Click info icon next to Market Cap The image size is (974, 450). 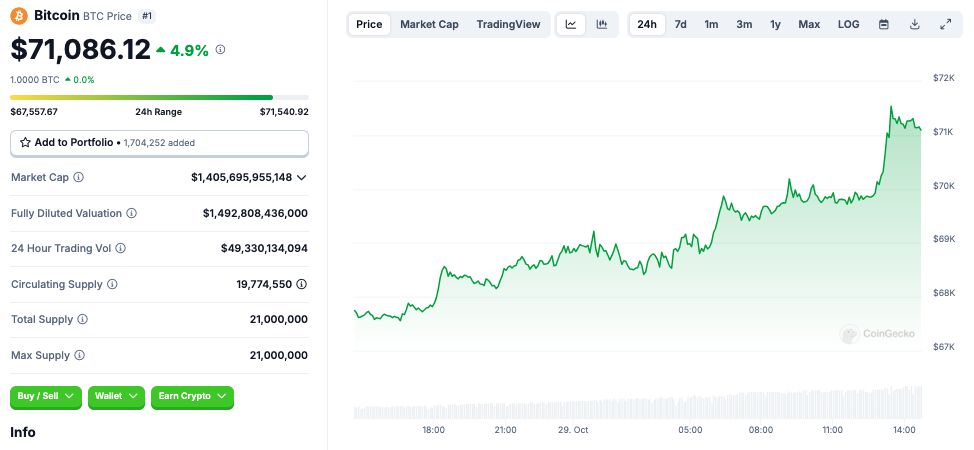79,177
